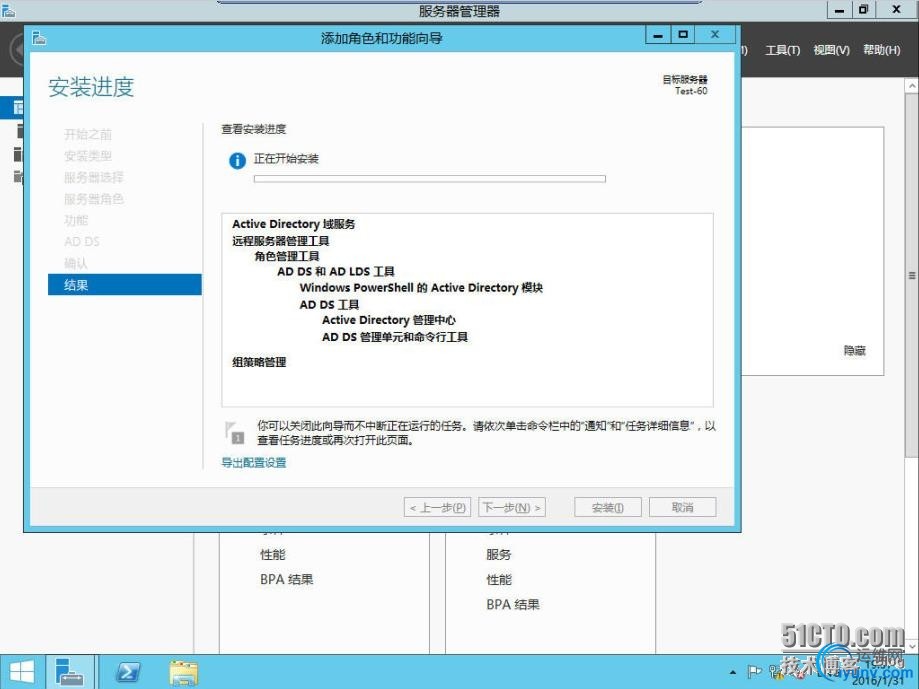Select the 确认 wizard step
This screenshot has height=689, width=919.
click(76, 263)
